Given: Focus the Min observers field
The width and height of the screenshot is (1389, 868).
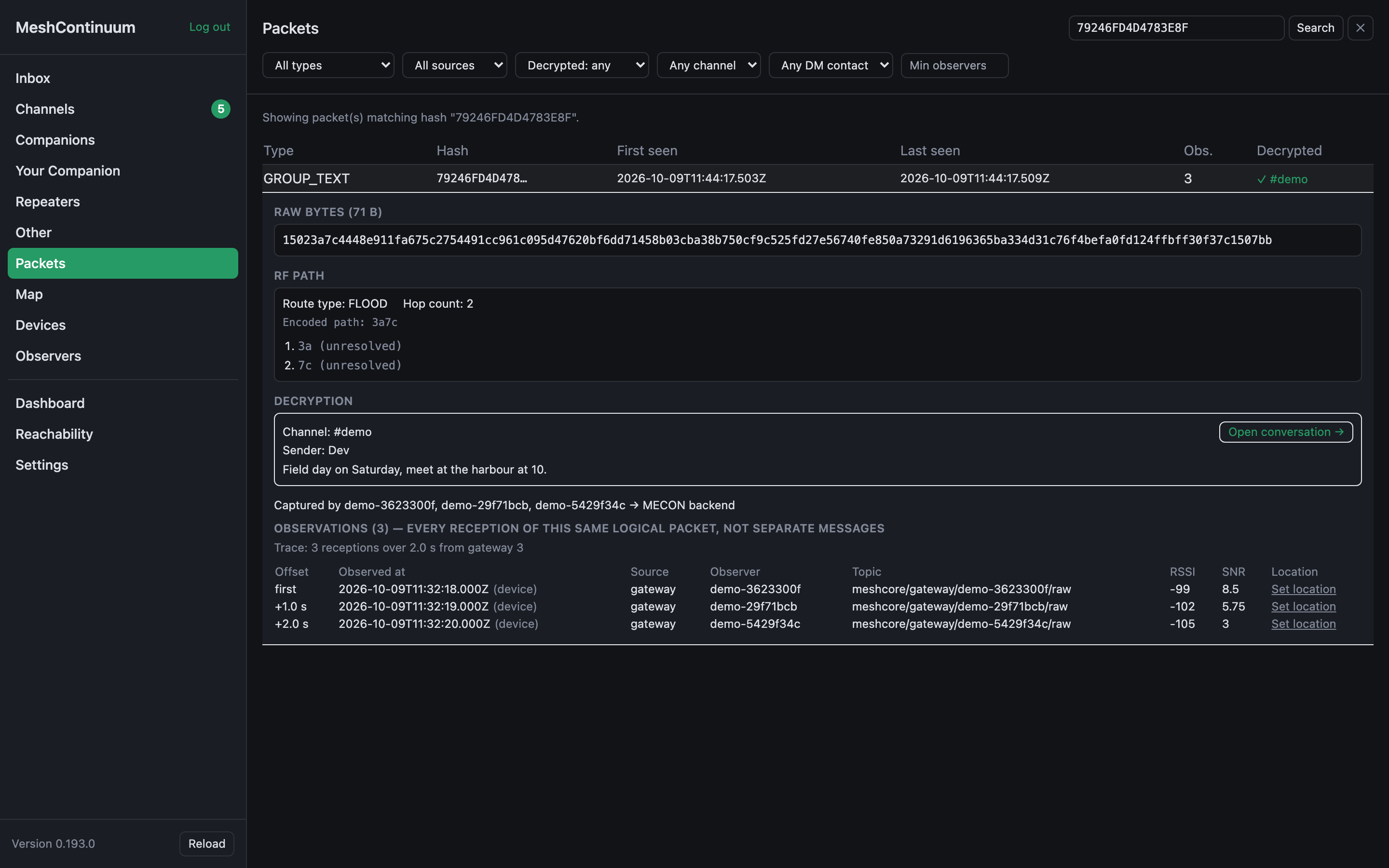Looking at the screenshot, I should (x=954, y=66).
